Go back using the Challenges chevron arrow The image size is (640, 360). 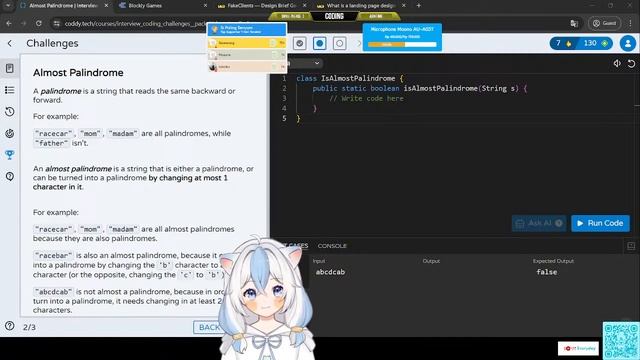(x=10, y=43)
